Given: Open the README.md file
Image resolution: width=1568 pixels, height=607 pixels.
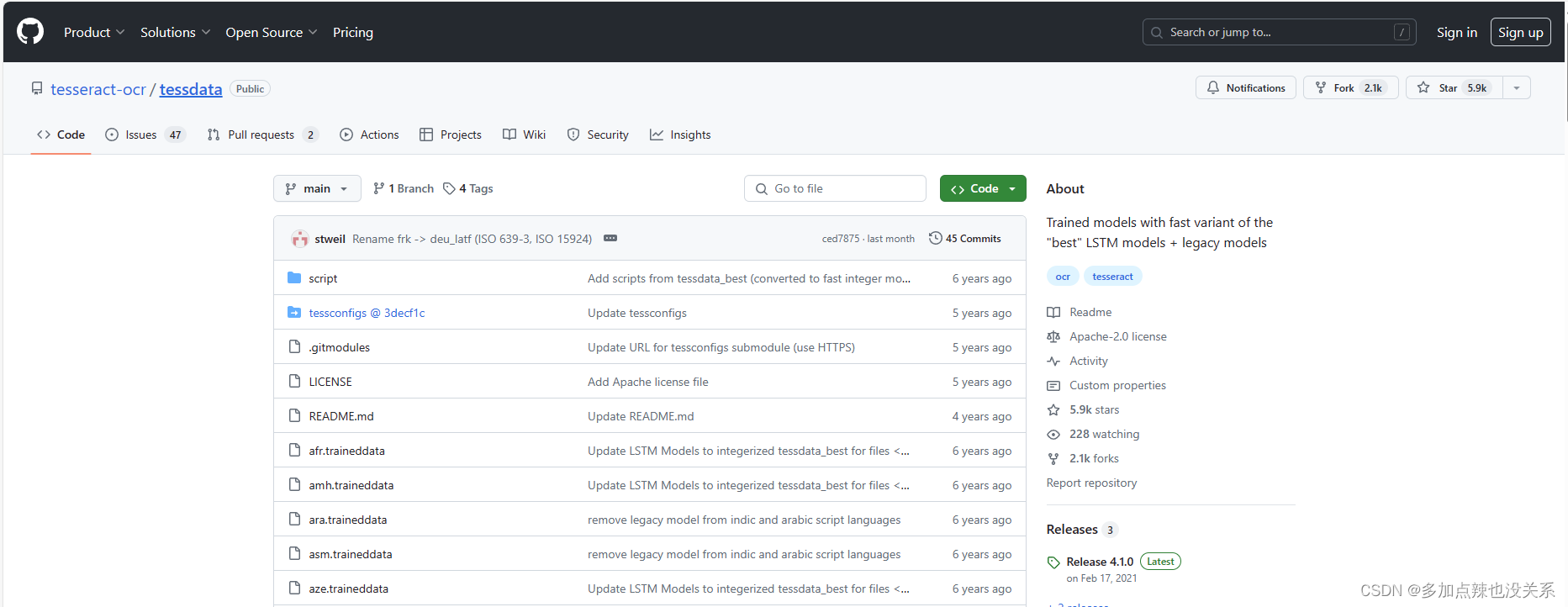Looking at the screenshot, I should [x=341, y=416].
